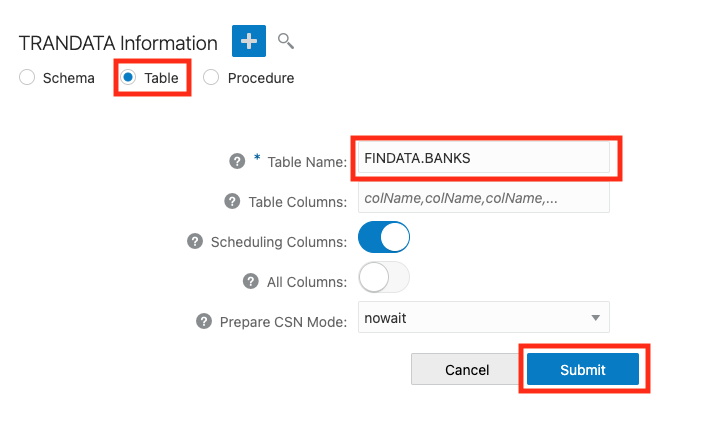Expand the Prepare CSN Mode dropdown
The height and width of the screenshot is (437, 715).
coord(484,318)
